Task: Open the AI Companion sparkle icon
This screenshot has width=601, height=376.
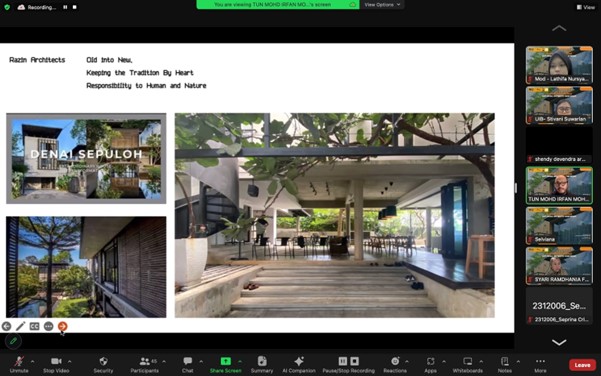Action: coord(299,361)
